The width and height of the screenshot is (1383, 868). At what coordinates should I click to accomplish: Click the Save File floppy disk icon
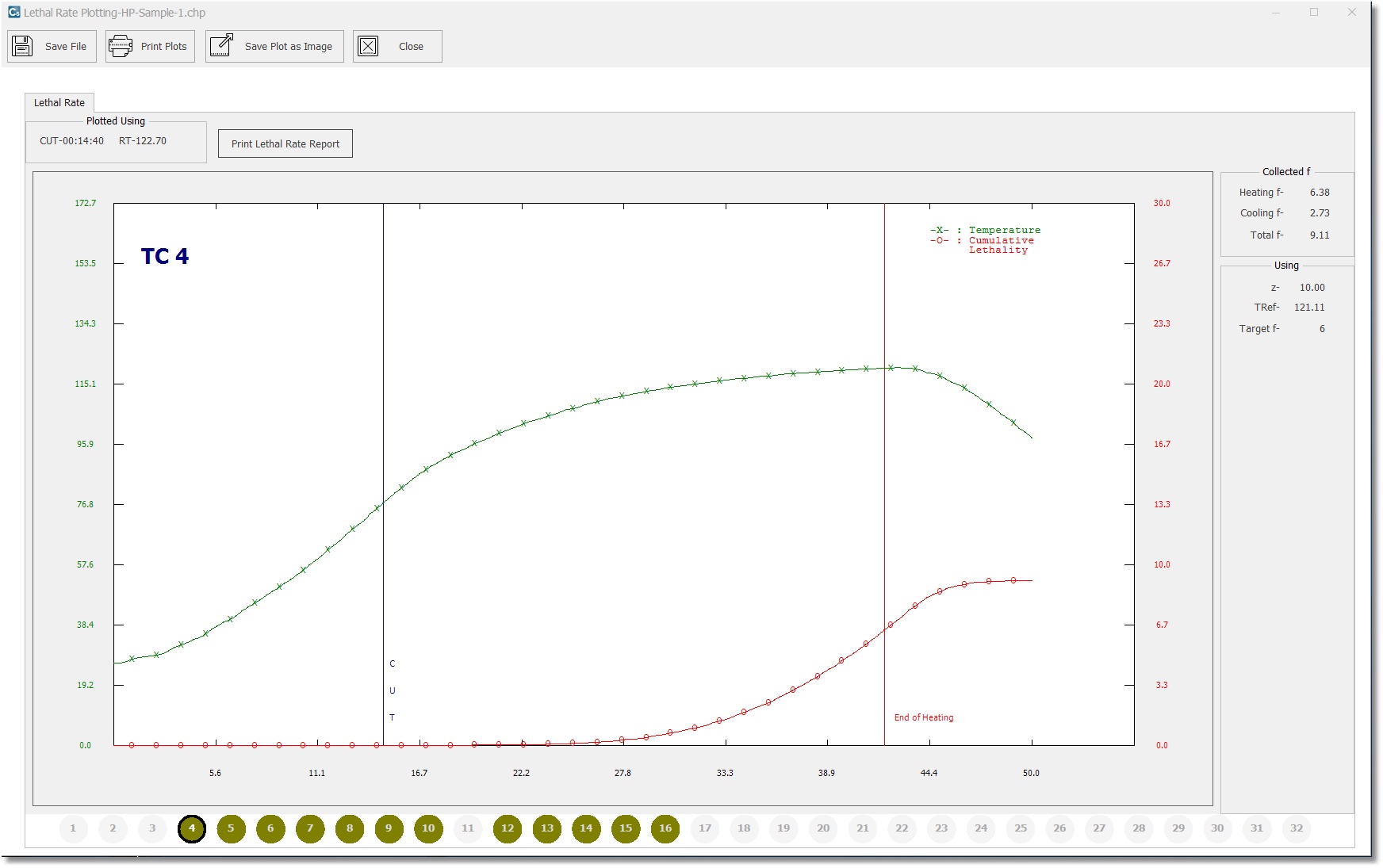pos(22,46)
